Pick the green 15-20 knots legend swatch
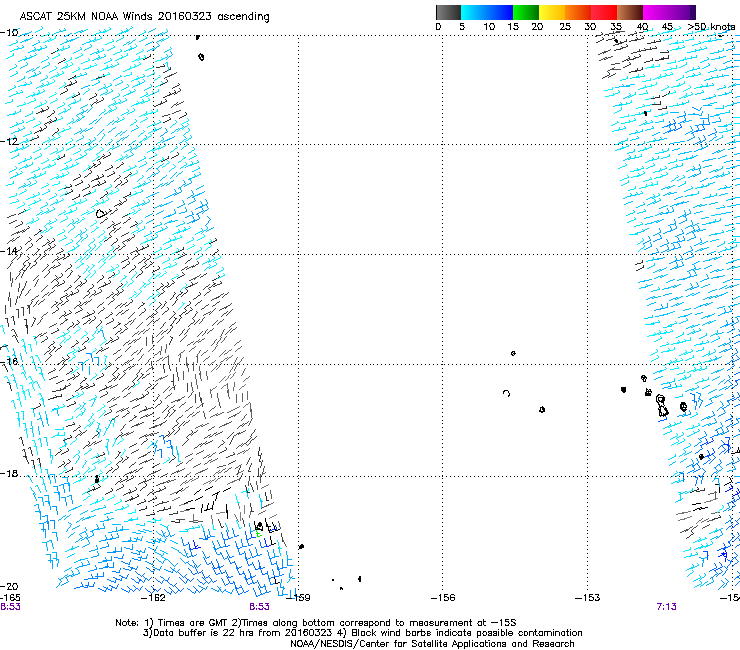Image resolution: width=740 pixels, height=650 pixels. [526, 12]
